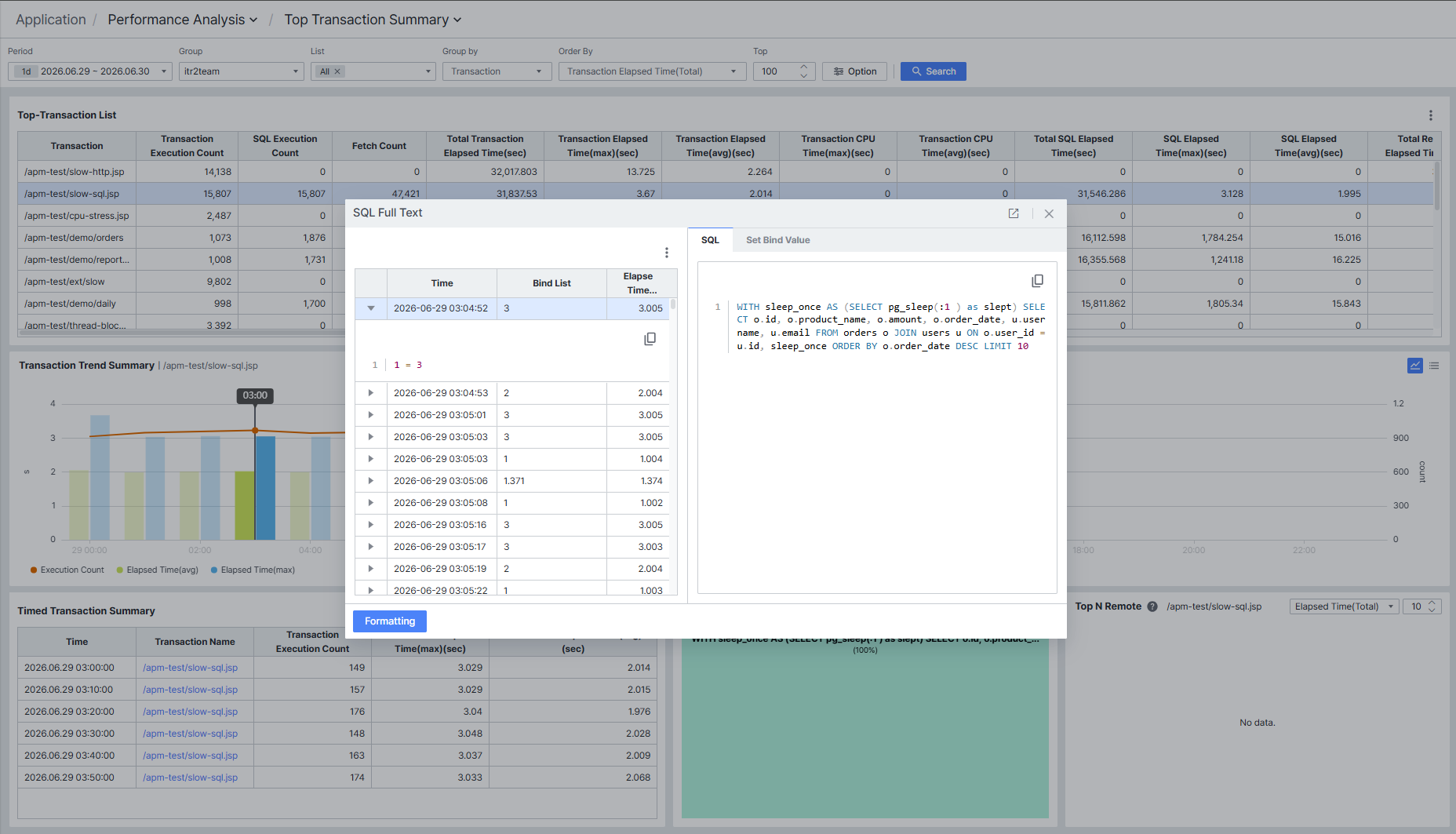Image resolution: width=1456 pixels, height=834 pixels.
Task: Select the 1.371 bind value cell
Action: 551,481
